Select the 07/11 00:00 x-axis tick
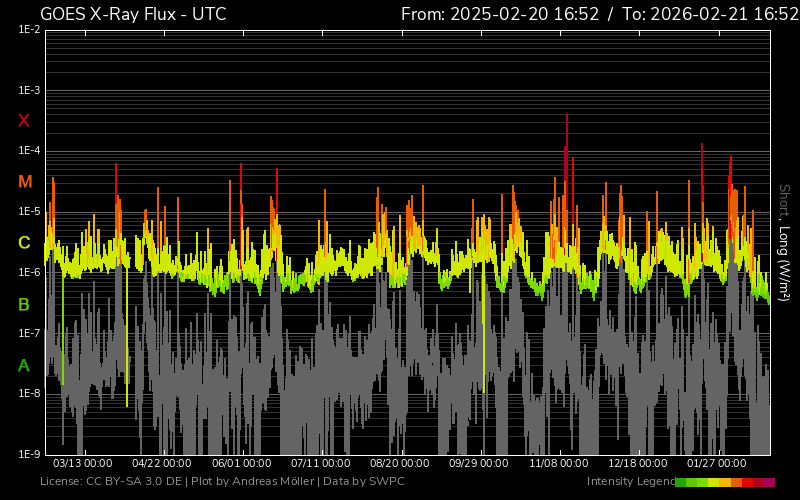800x500 pixels. coord(320,464)
